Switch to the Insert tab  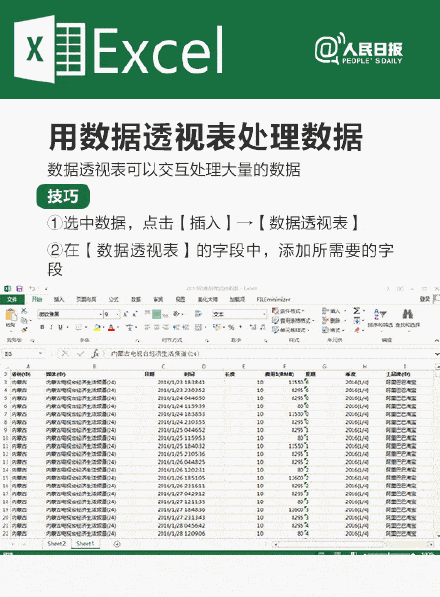59,299
